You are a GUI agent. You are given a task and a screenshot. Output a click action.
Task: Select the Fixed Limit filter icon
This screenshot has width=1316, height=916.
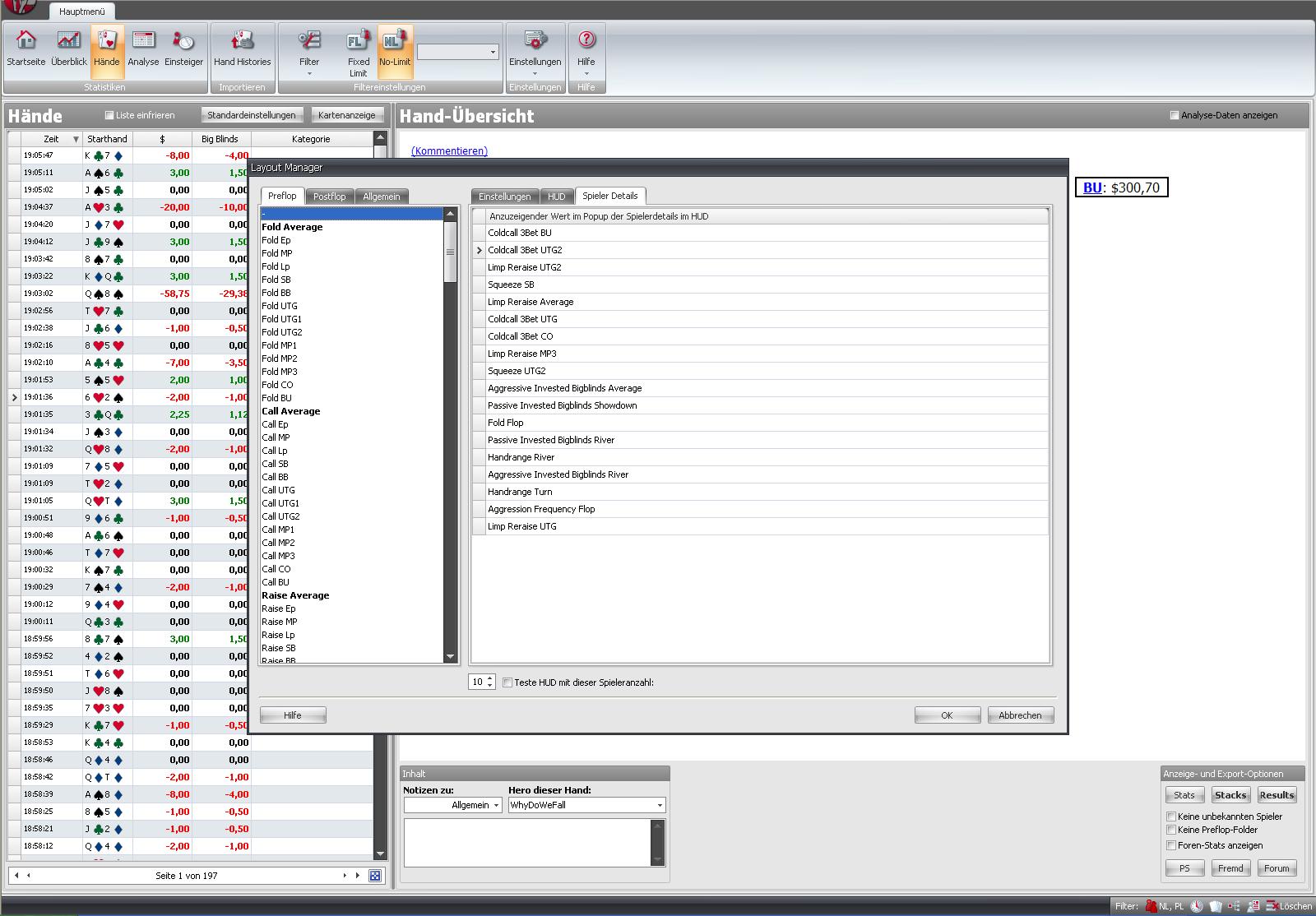[359, 39]
